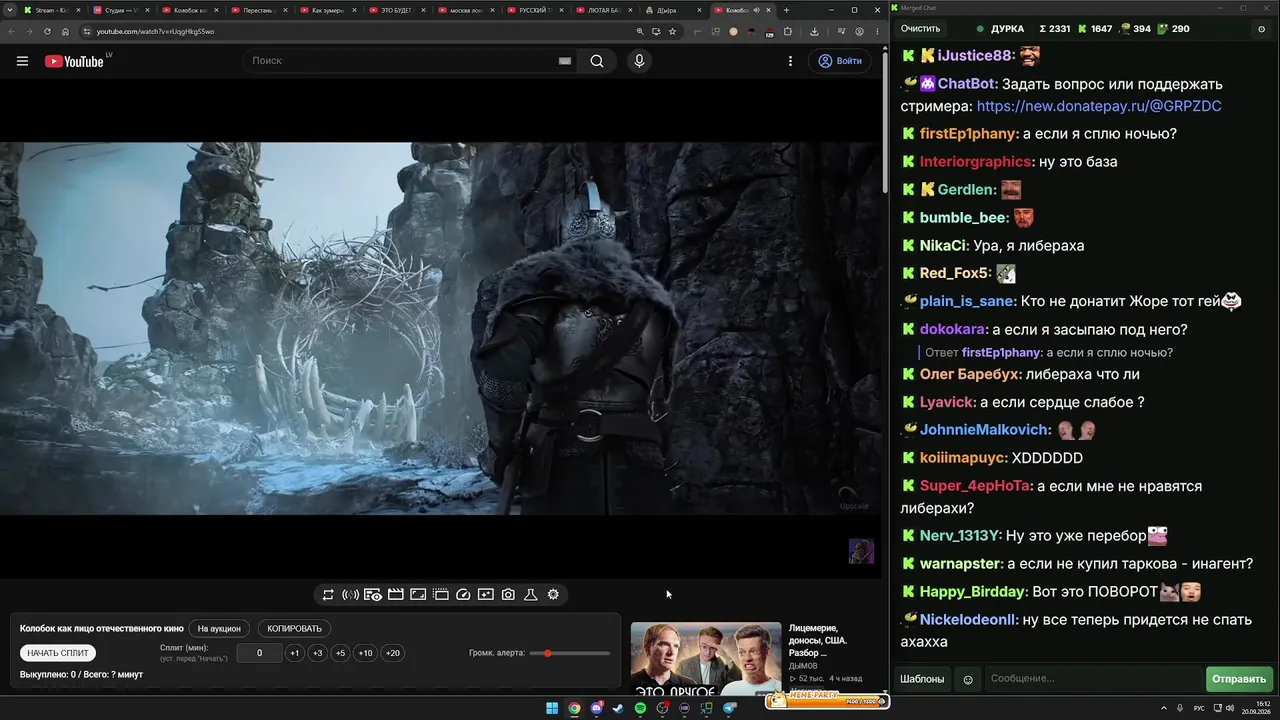Image resolution: width=1280 pixels, height=720 pixels.
Task: Open the gear settings icon below video
Action: pos(553,594)
